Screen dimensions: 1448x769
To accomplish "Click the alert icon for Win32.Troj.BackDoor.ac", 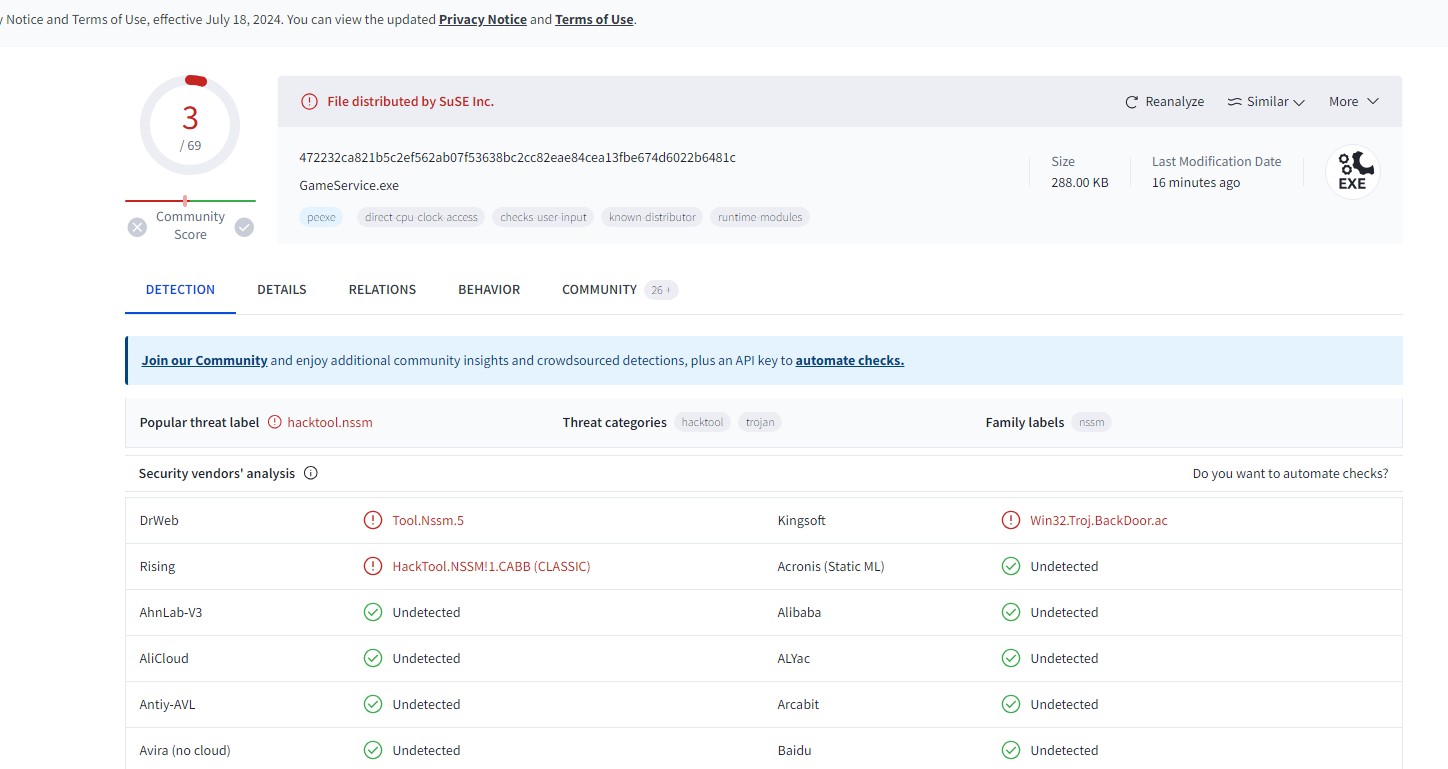I will [x=1011, y=520].
